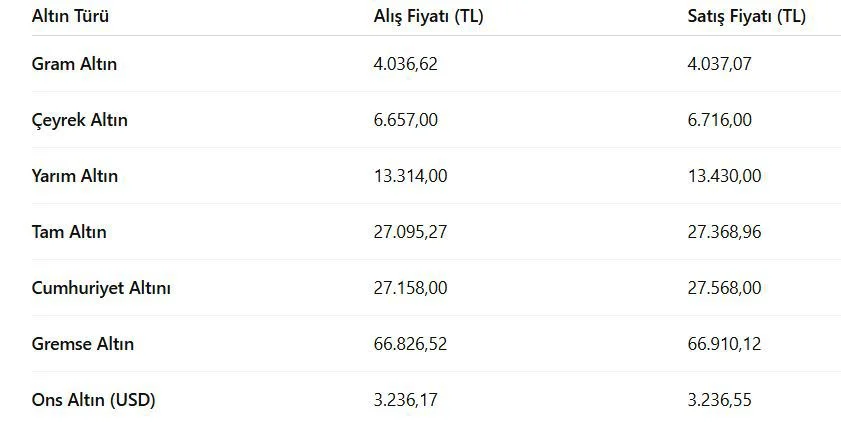Viewport: 841px width, 441px height.
Task: Click Yarım Altın selling price 13.430,00
Action: coord(724,176)
